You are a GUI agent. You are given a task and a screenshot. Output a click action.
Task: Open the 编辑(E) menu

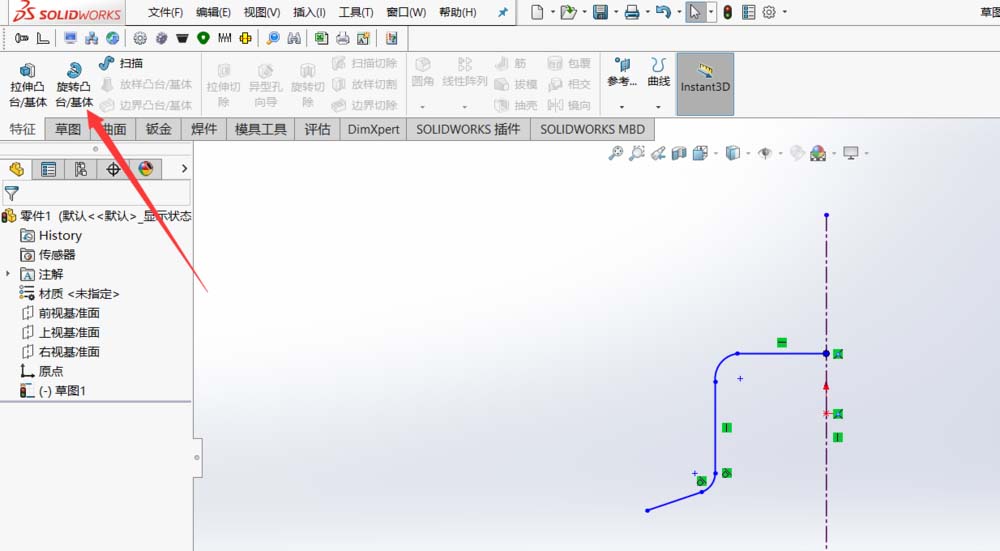213,12
